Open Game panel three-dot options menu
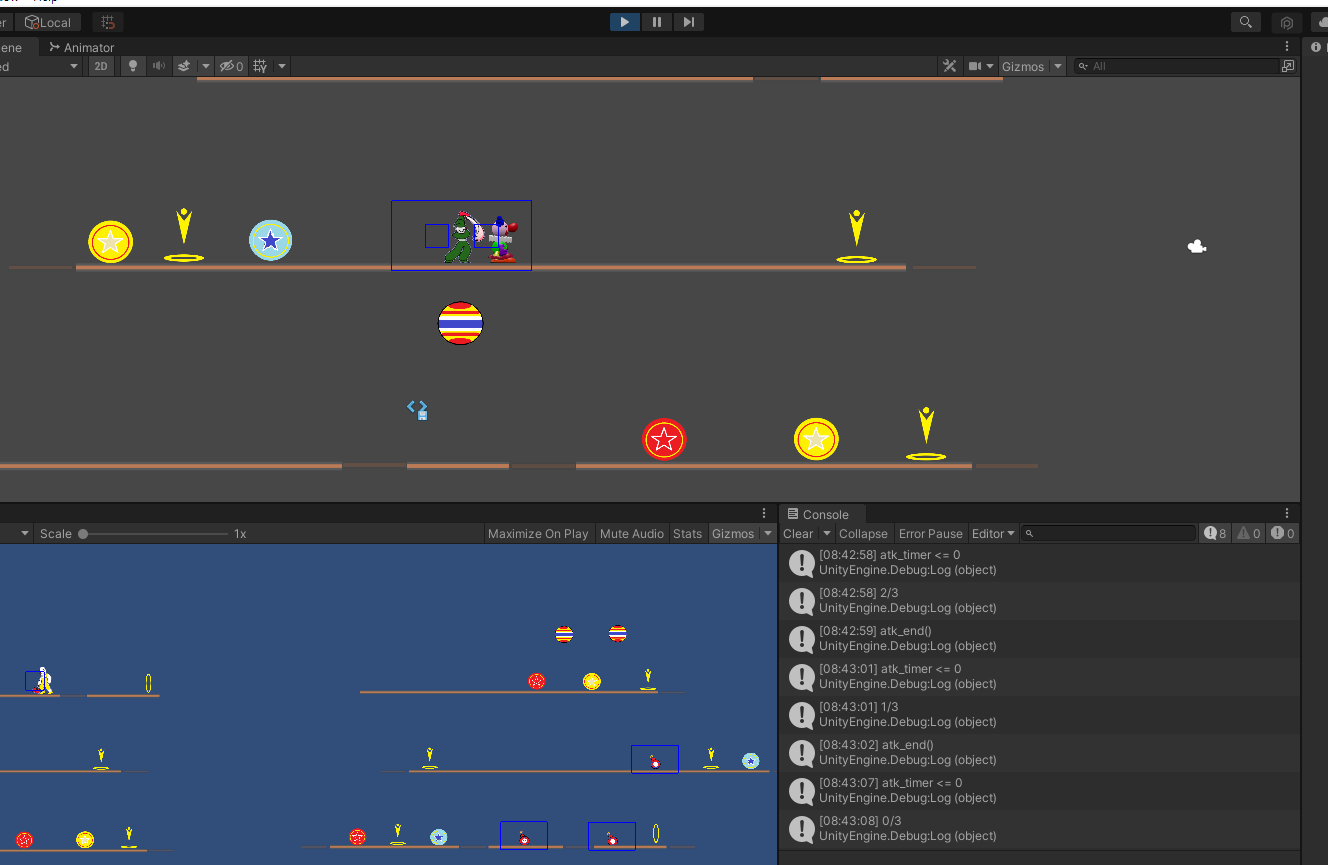The image size is (1328, 865). (x=764, y=513)
